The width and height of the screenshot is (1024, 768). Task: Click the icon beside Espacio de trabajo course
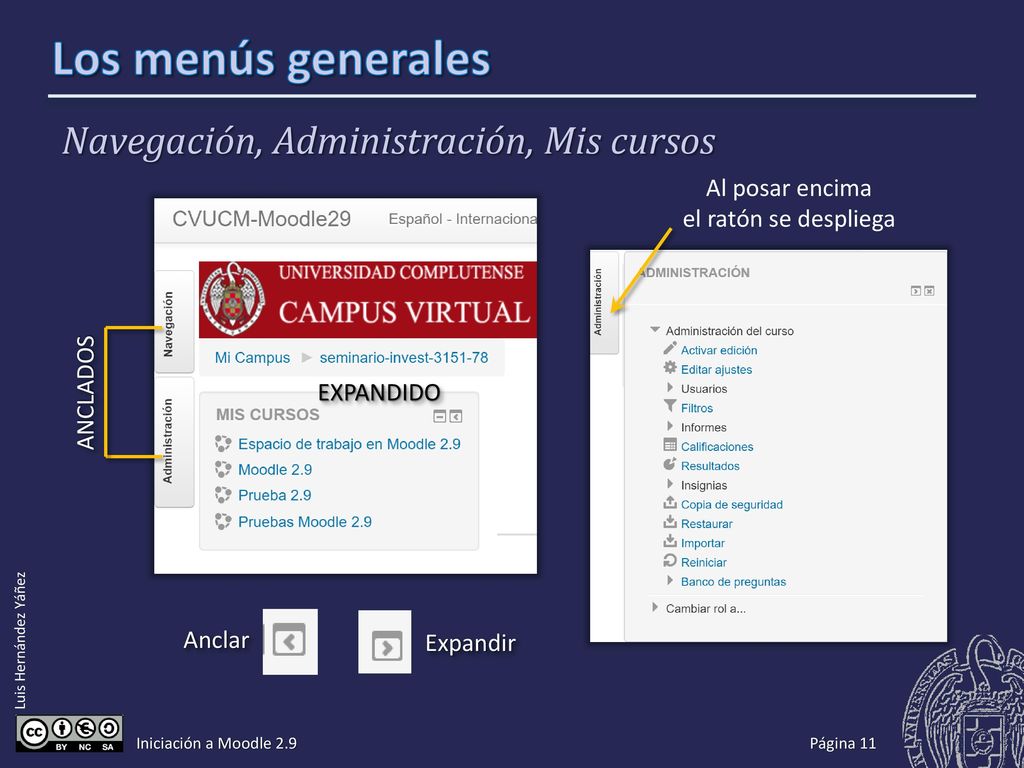pos(223,444)
